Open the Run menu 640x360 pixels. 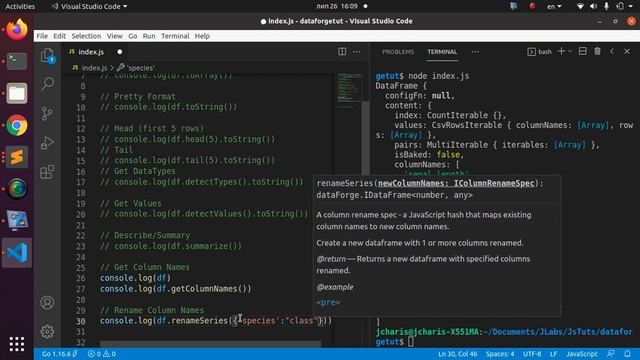149,36
